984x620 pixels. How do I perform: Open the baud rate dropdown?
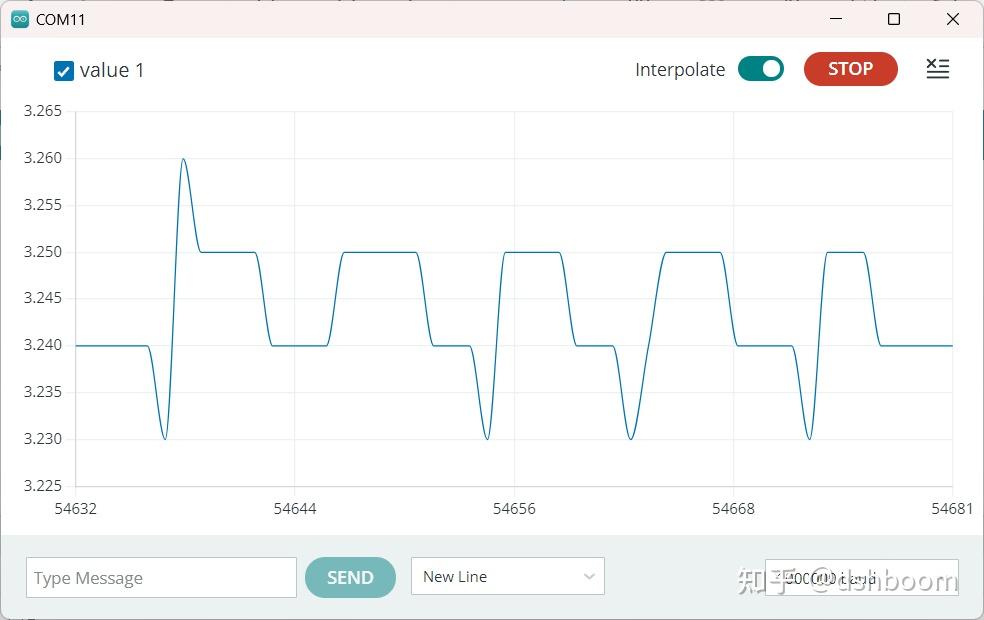click(x=861, y=576)
